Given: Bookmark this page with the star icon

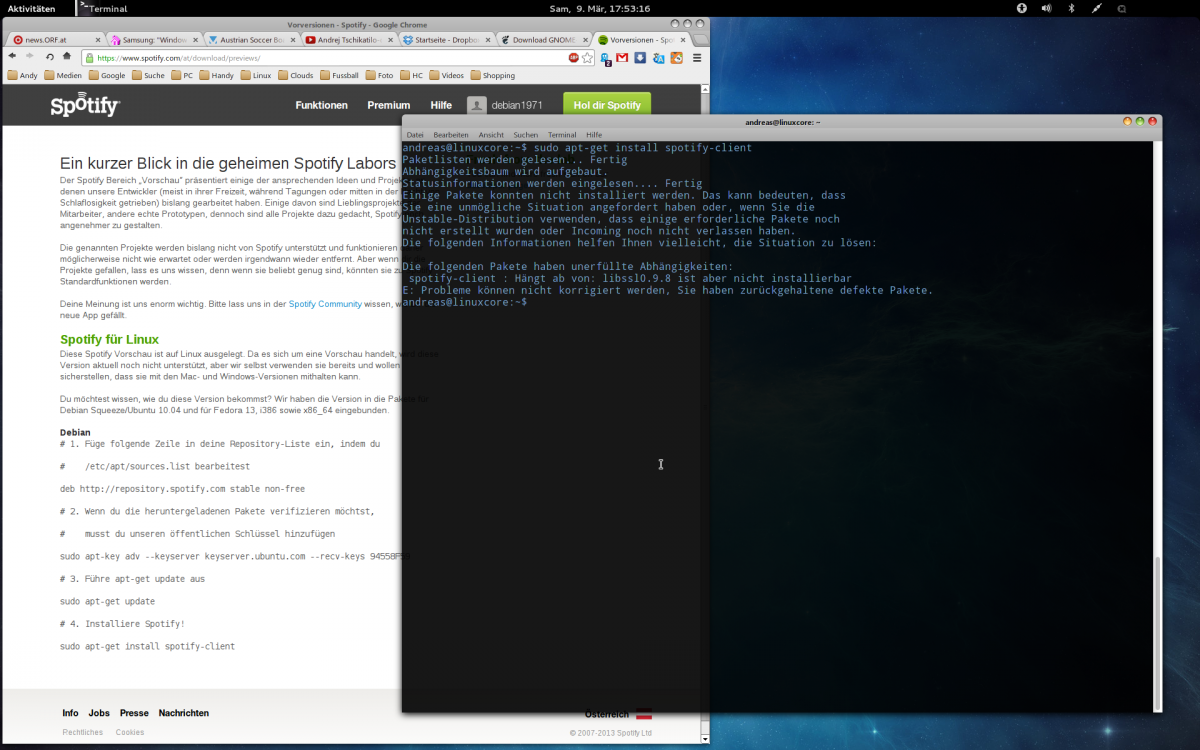Looking at the screenshot, I should point(589,58).
